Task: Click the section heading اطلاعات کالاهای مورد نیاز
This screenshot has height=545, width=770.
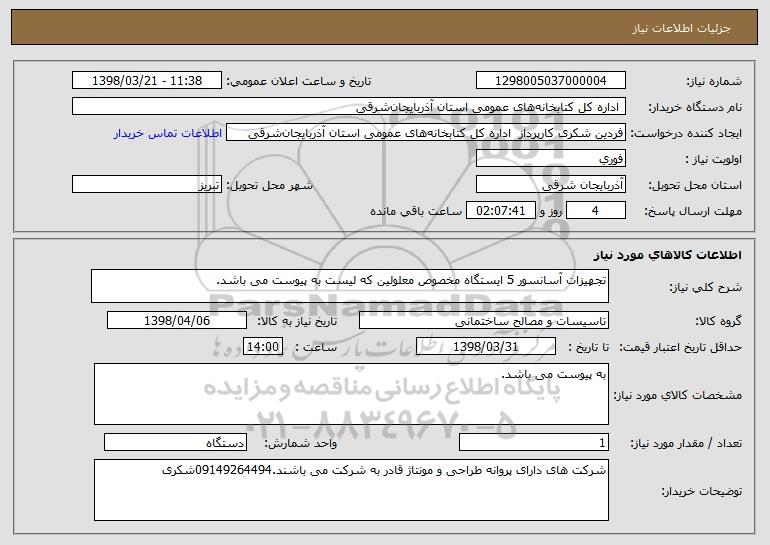Action: pos(667,255)
